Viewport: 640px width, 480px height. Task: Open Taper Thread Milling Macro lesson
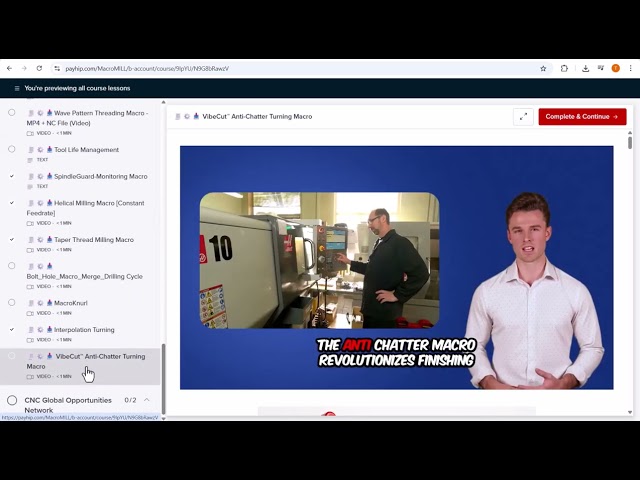click(x=94, y=240)
